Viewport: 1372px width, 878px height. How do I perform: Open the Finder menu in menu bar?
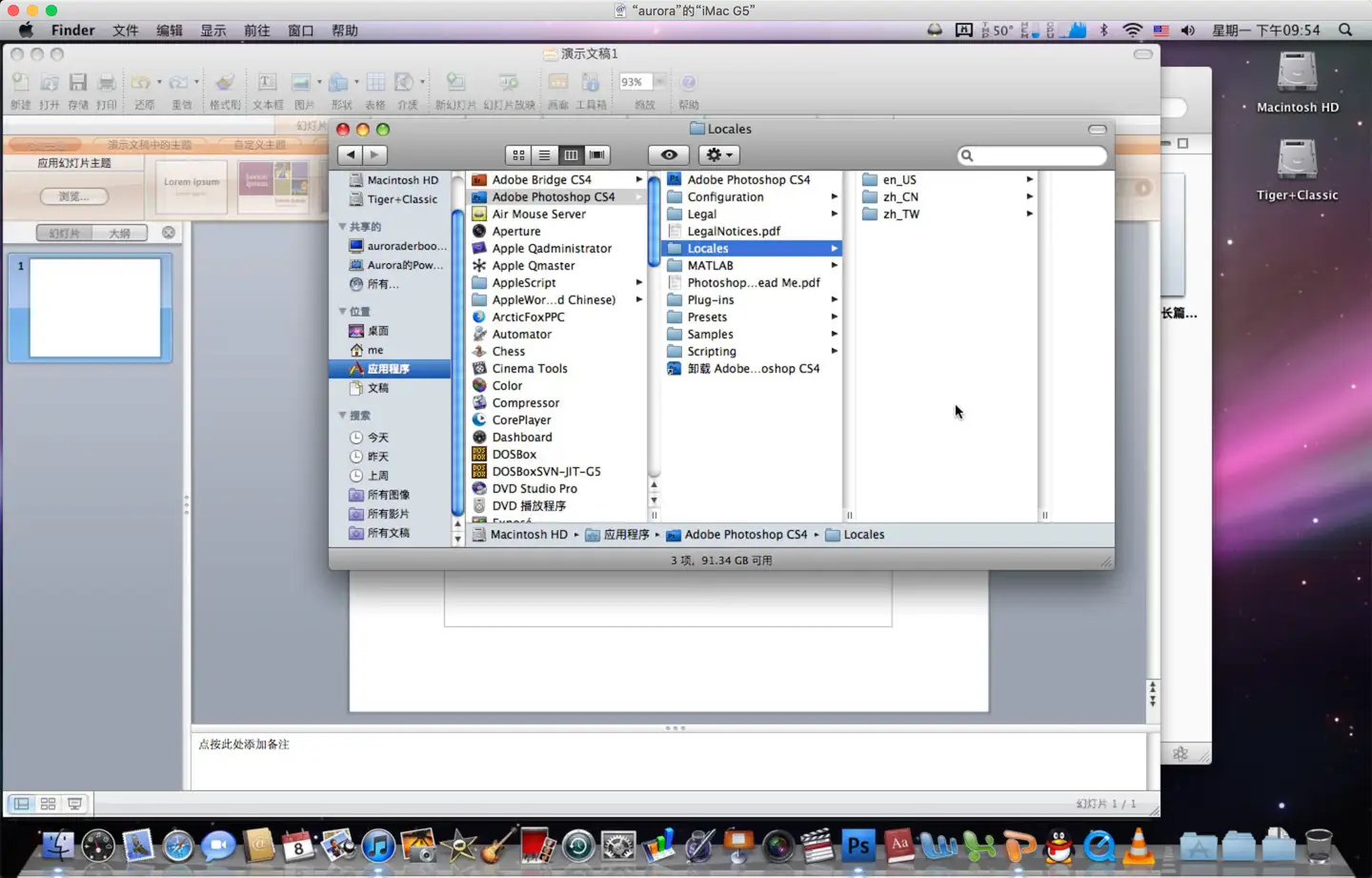click(73, 31)
